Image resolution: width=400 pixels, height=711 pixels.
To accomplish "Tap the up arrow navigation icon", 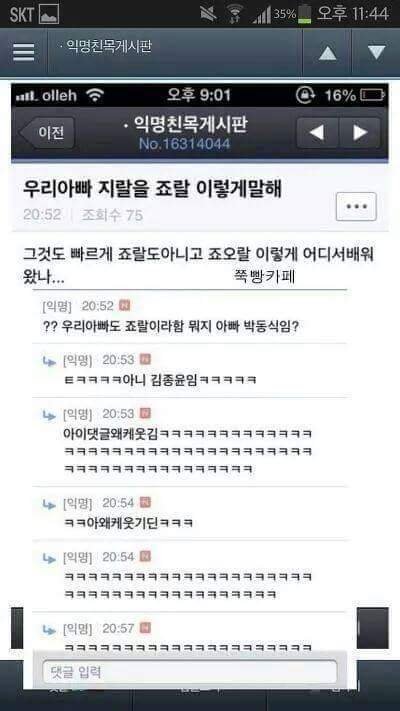I will tap(327, 53).
